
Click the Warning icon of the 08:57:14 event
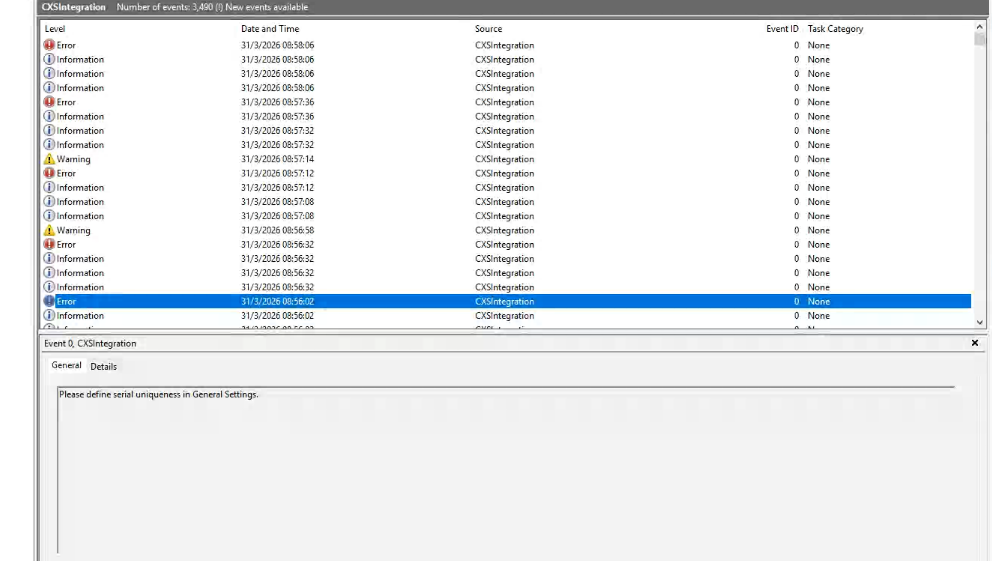tap(49, 159)
